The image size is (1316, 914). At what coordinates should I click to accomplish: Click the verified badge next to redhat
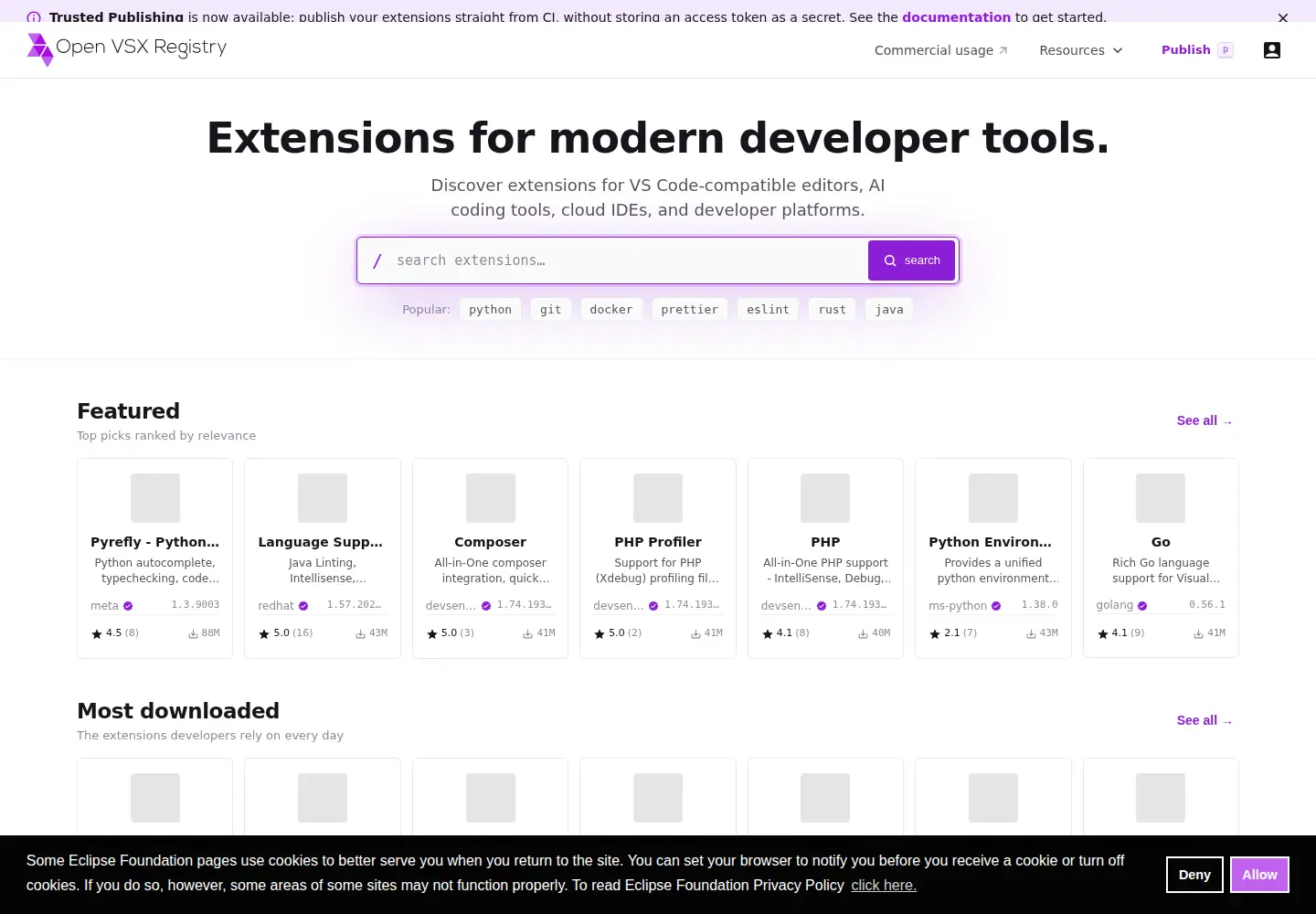pos(303,606)
